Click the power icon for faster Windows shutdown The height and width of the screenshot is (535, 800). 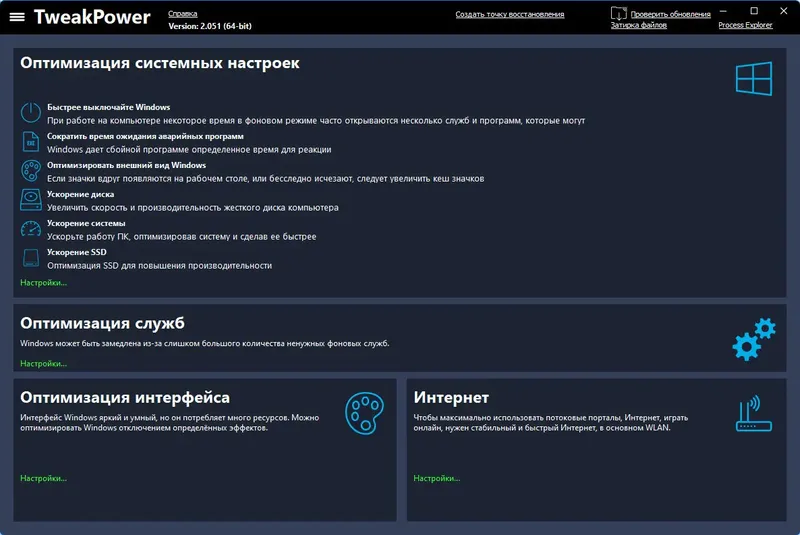tap(31, 113)
